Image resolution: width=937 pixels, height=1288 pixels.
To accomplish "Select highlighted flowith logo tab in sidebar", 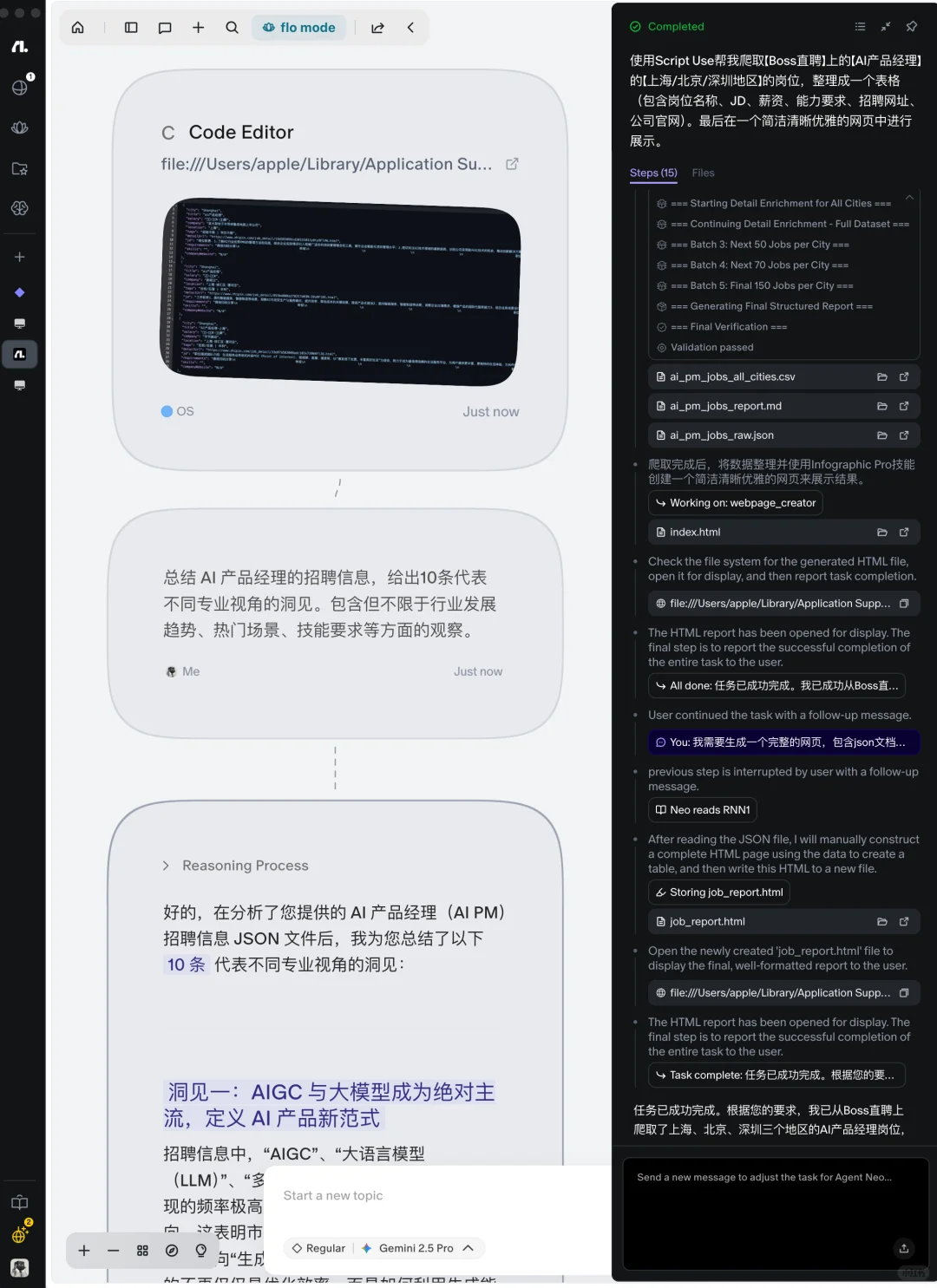I will [20, 354].
